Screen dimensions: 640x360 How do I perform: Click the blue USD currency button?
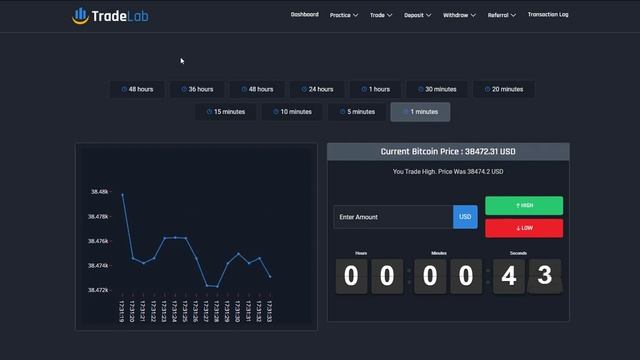(465, 217)
